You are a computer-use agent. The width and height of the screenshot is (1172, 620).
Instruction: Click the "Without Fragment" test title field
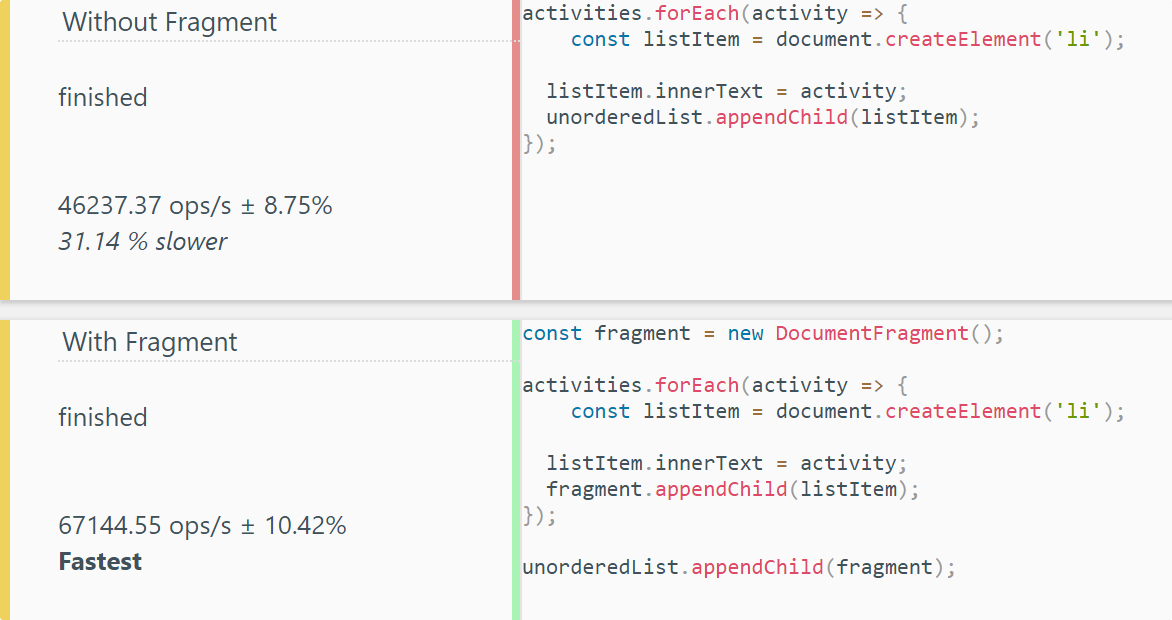click(x=170, y=22)
